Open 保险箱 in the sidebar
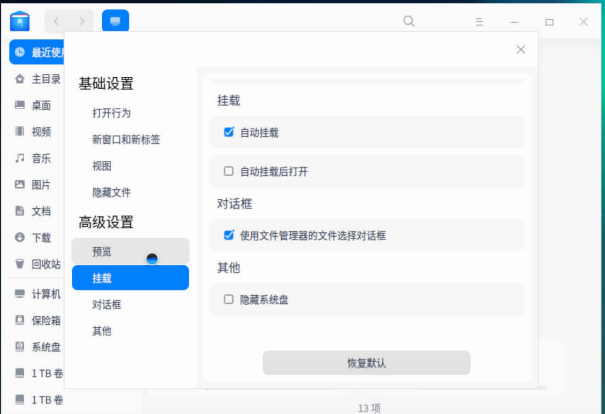This screenshot has height=414, width=605. tap(46, 320)
